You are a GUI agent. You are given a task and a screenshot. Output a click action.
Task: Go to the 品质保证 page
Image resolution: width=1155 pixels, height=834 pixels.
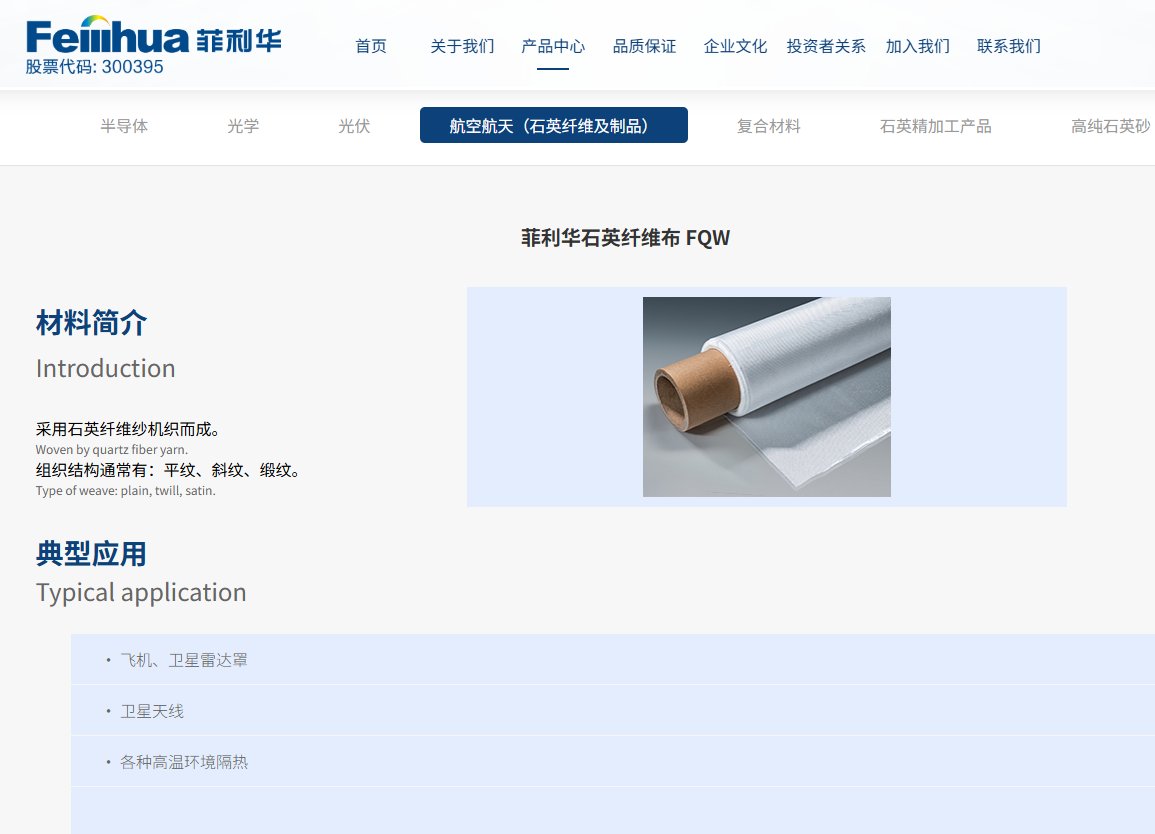pos(644,46)
